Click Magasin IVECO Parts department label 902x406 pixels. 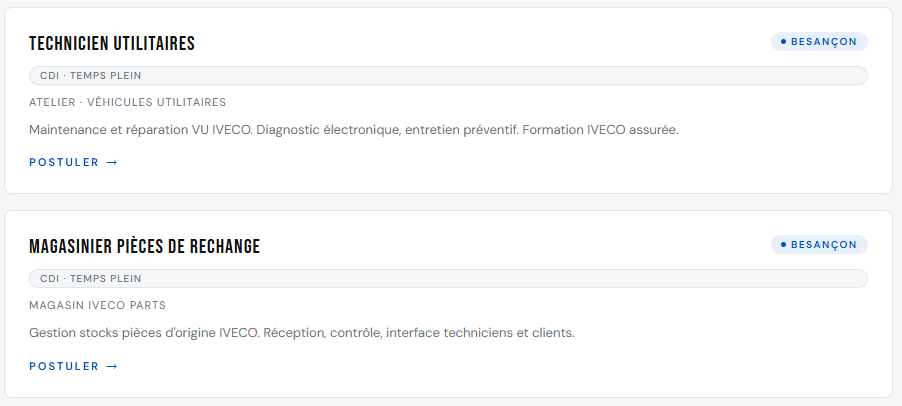[97, 305]
